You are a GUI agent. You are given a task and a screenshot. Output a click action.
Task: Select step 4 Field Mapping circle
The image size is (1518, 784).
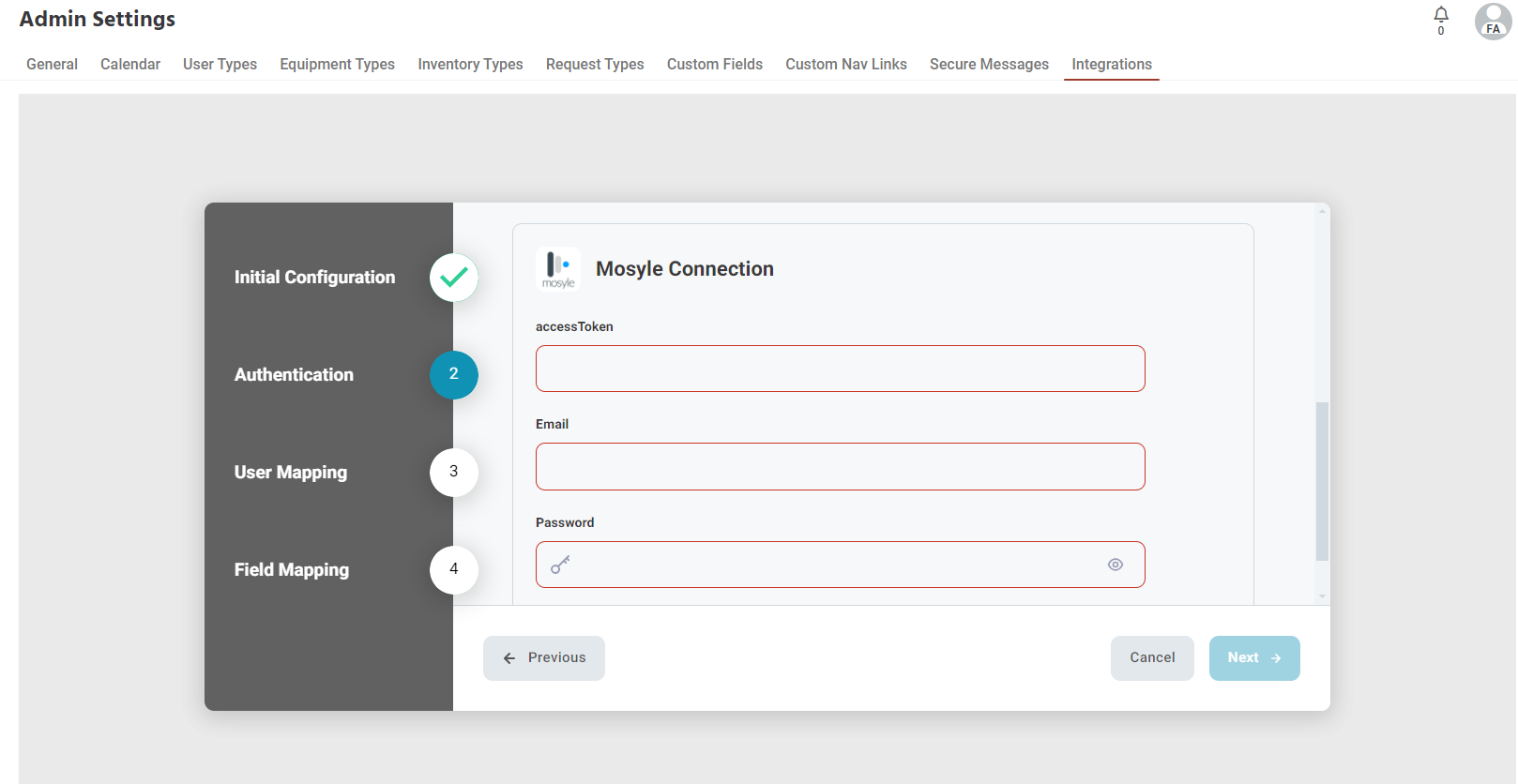(454, 570)
